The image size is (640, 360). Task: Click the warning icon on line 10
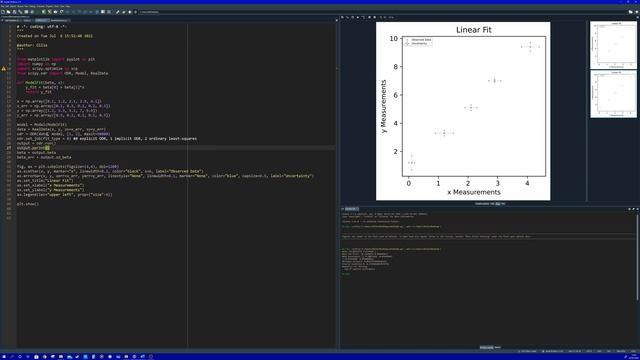4,69
